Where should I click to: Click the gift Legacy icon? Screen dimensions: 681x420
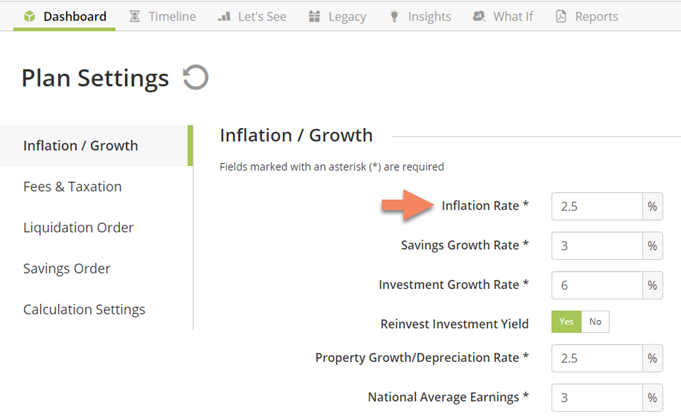[x=314, y=17]
